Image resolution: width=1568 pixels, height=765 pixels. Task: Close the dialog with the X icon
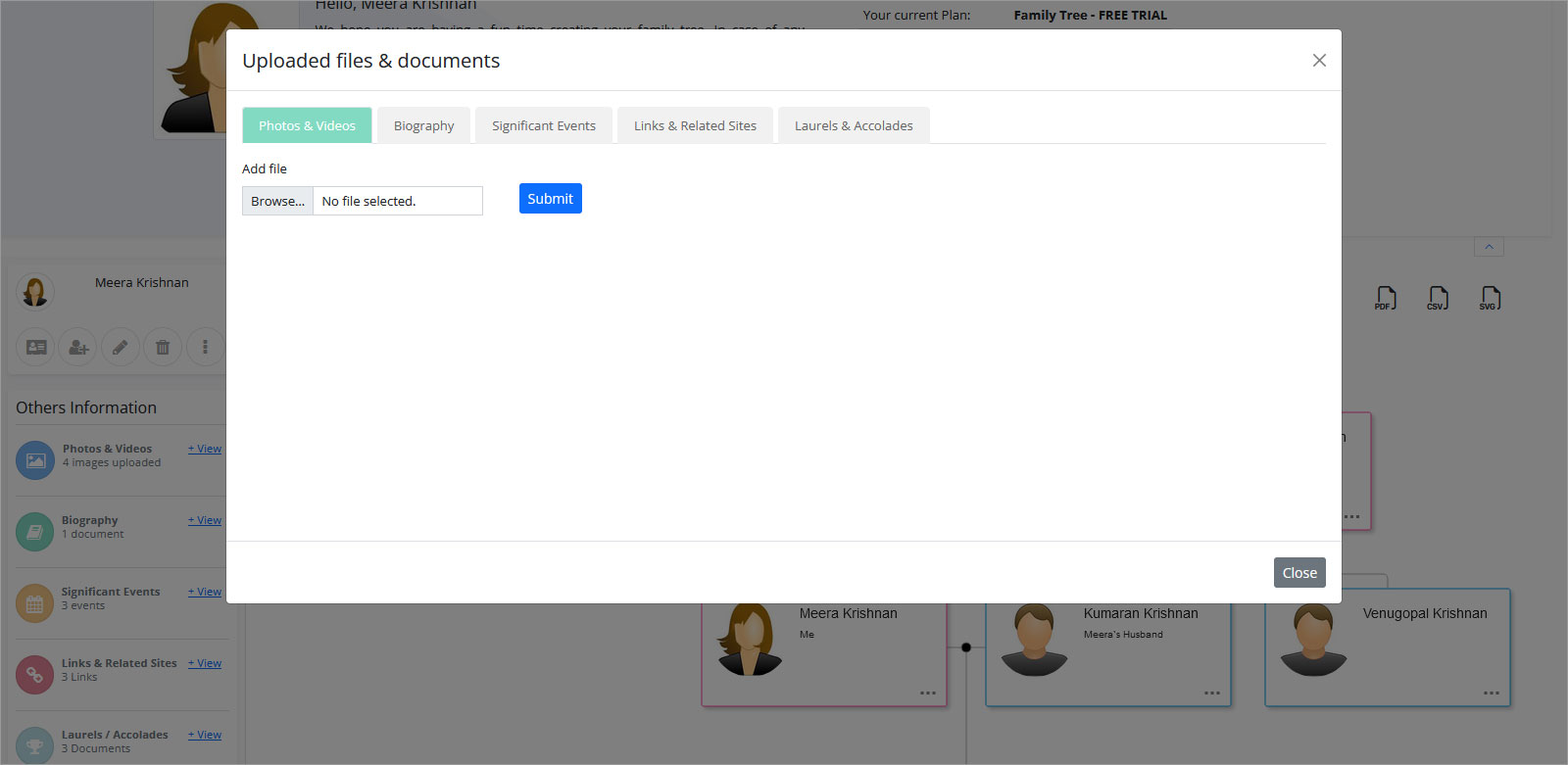pyautogui.click(x=1319, y=61)
